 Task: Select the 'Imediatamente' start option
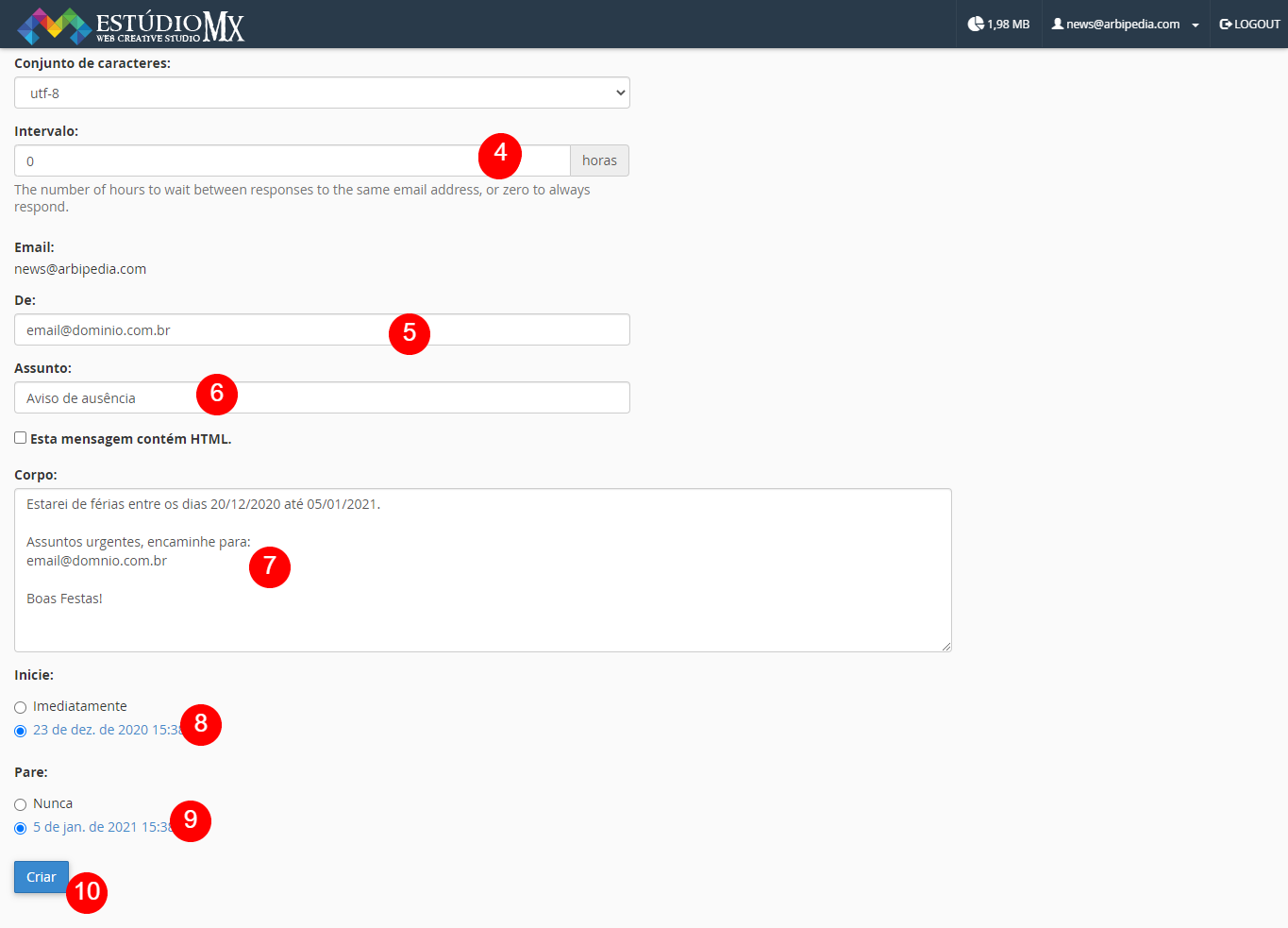tap(20, 707)
